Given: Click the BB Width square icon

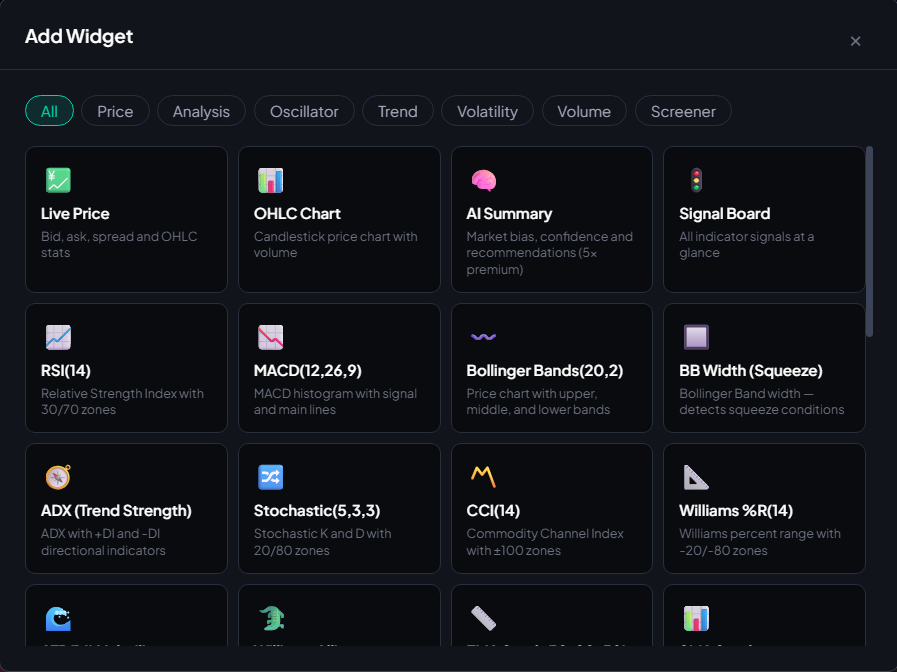Looking at the screenshot, I should click(x=696, y=337).
